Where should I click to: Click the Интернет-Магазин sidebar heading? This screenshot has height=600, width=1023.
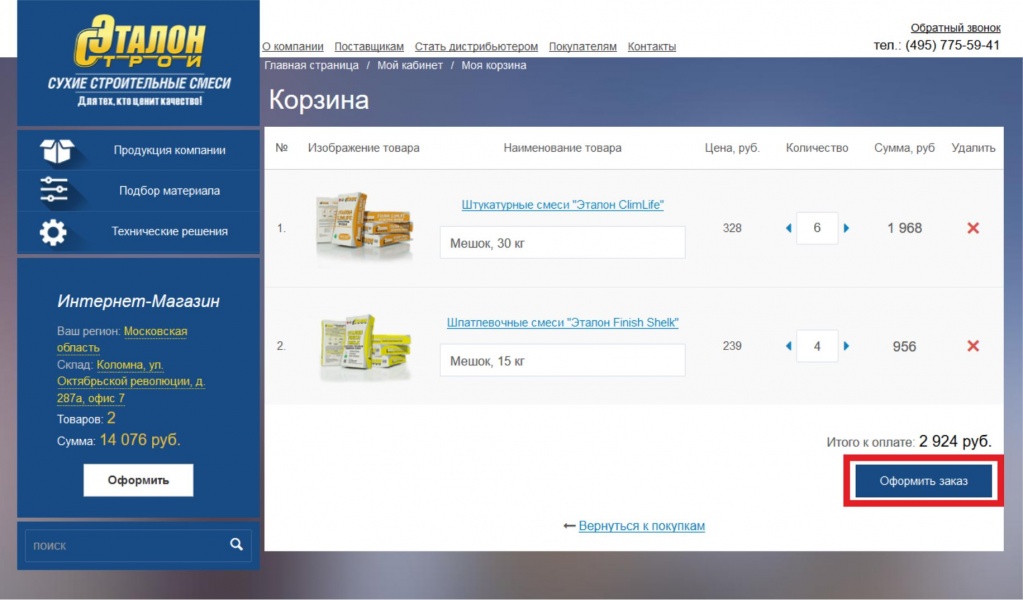coord(138,301)
